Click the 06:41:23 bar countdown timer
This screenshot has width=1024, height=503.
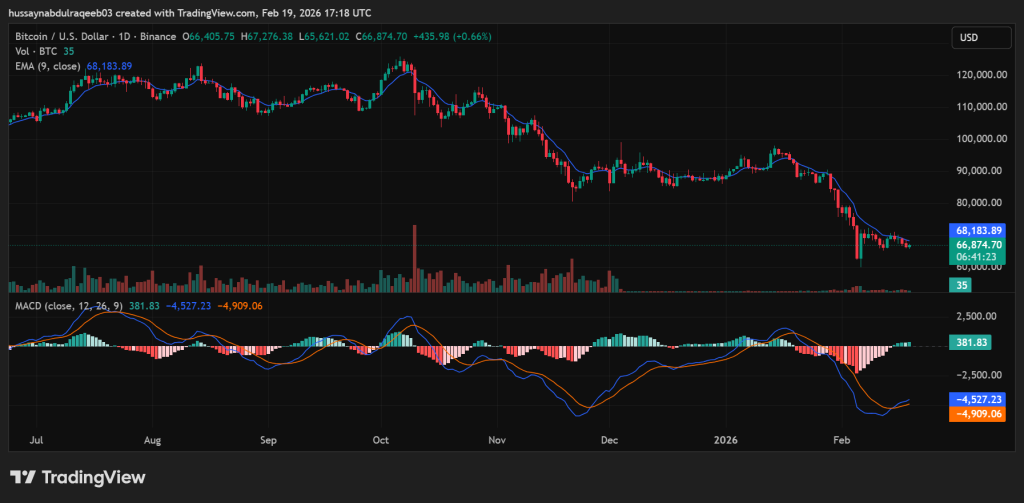979,257
